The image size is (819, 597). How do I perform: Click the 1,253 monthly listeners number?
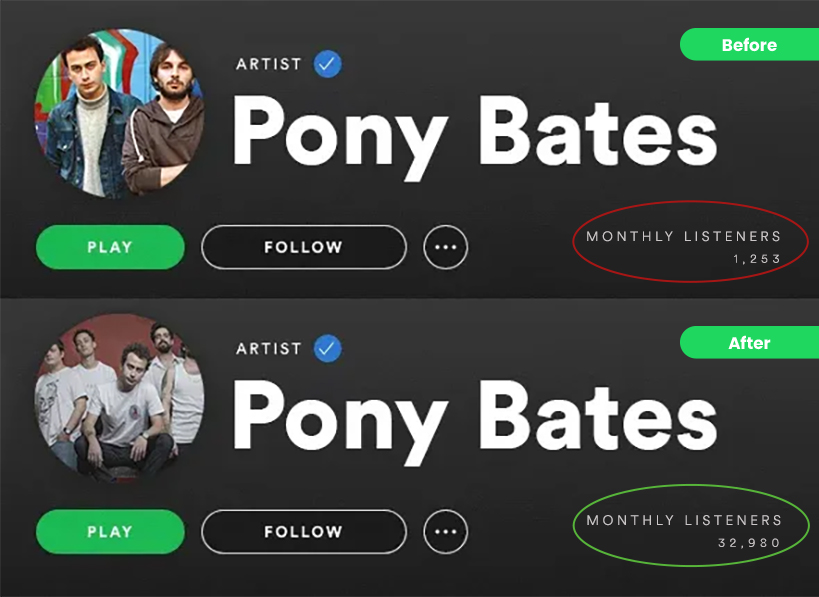pyautogui.click(x=756, y=259)
